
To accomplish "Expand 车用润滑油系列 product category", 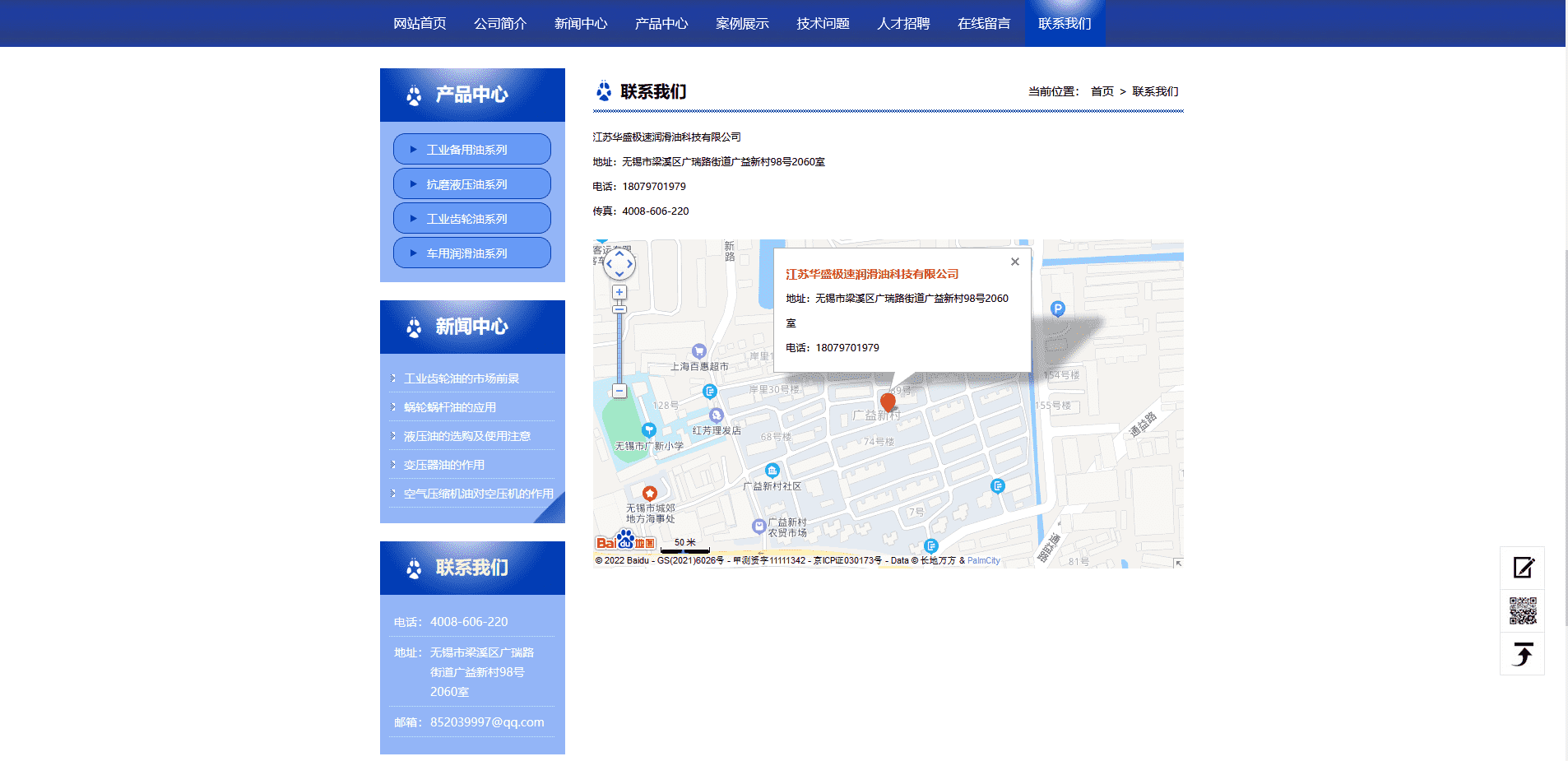I will pyautogui.click(x=471, y=253).
